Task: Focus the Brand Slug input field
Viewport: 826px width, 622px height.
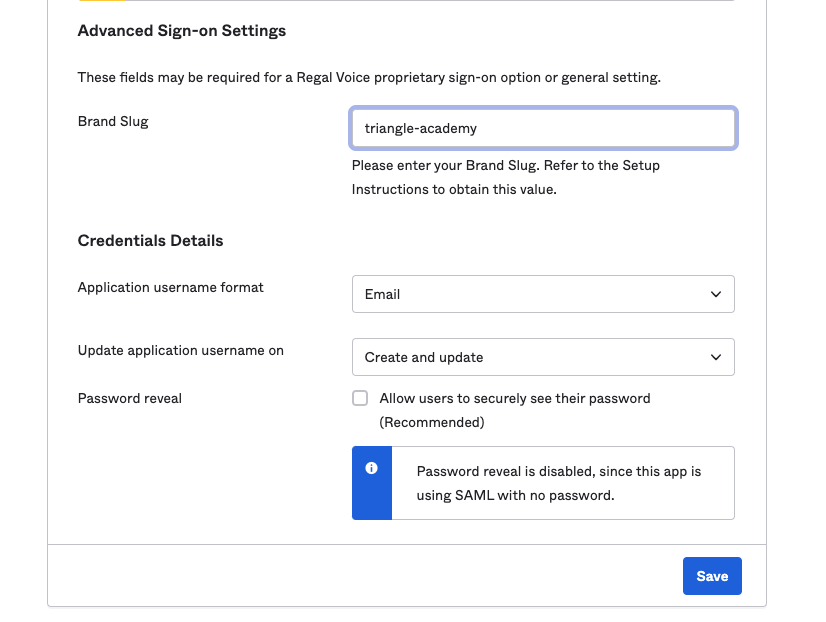Action: point(543,128)
